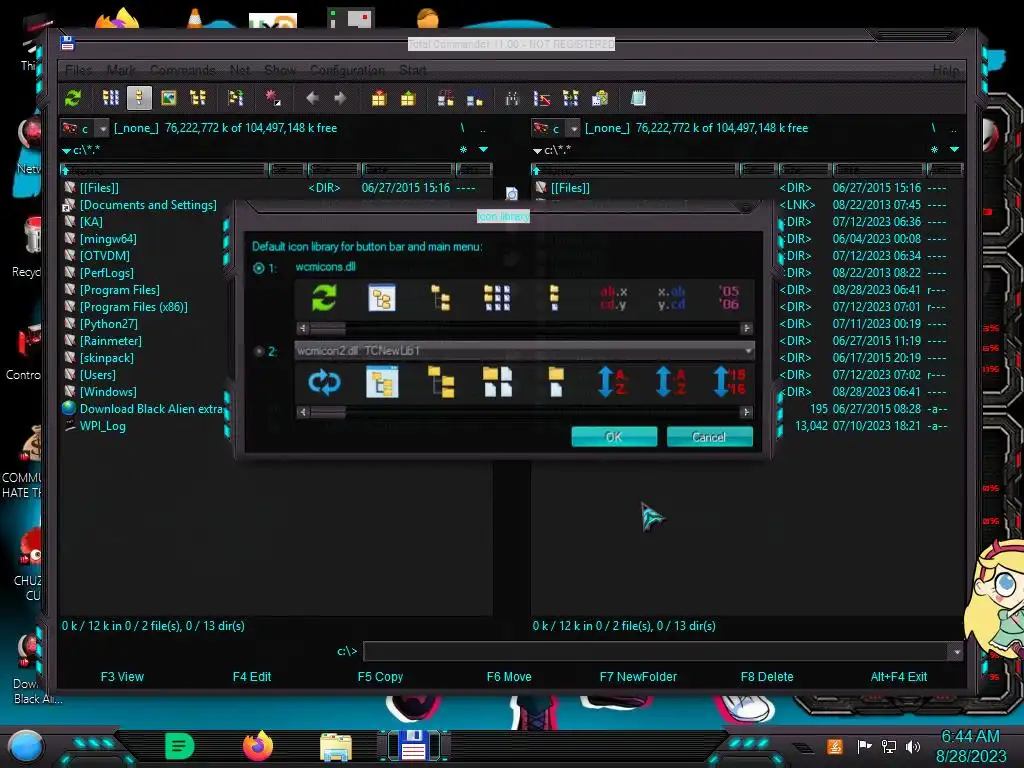Click the highlighted full view toolbar icon
Screen dimensions: 1024x768
(138, 99)
